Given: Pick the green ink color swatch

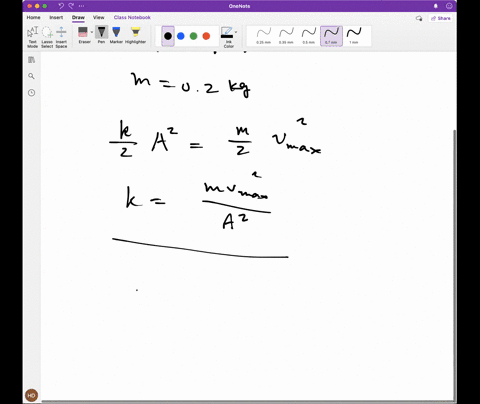Looking at the screenshot, I should coord(193,36).
